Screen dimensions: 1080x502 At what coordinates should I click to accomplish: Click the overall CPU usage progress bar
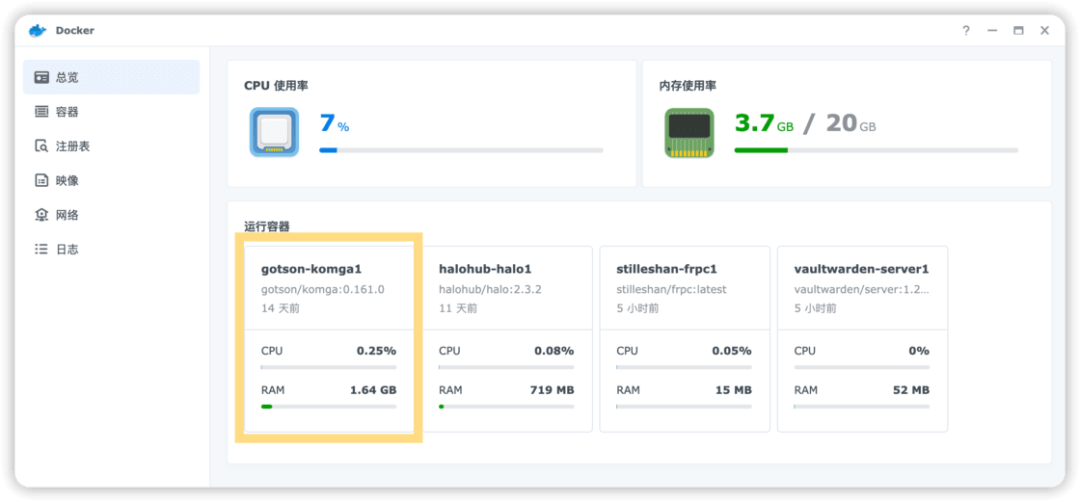461,149
